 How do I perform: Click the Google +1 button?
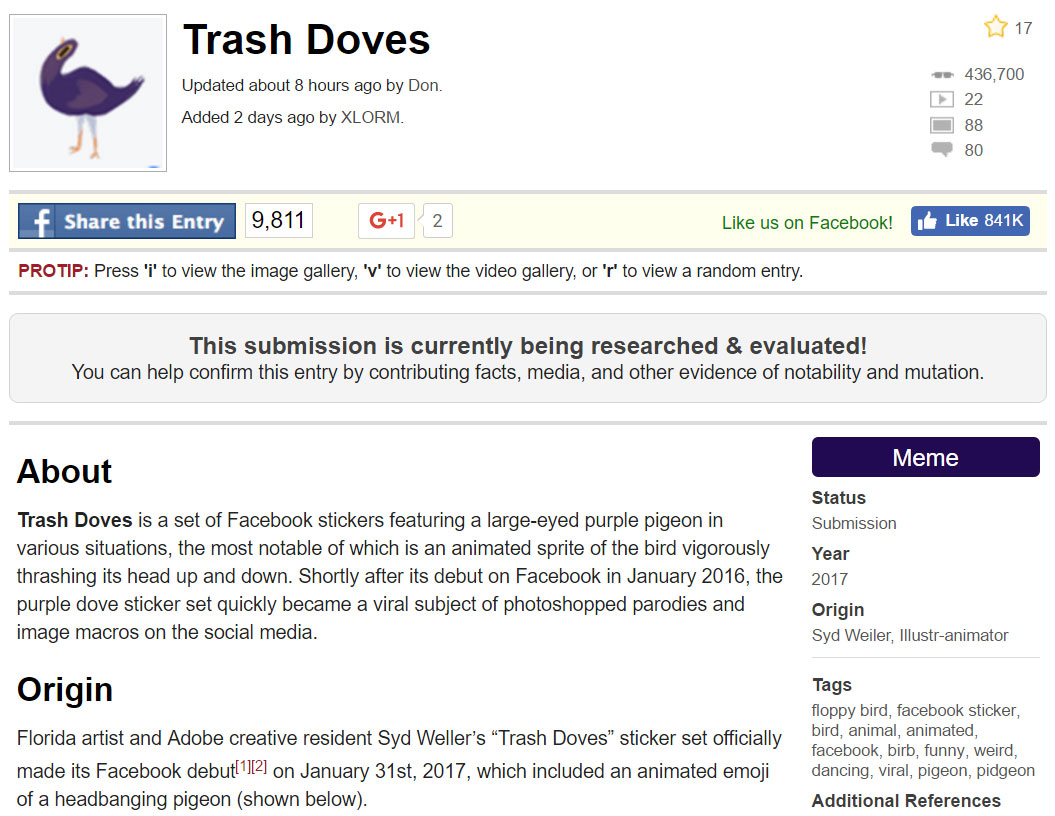coord(386,221)
